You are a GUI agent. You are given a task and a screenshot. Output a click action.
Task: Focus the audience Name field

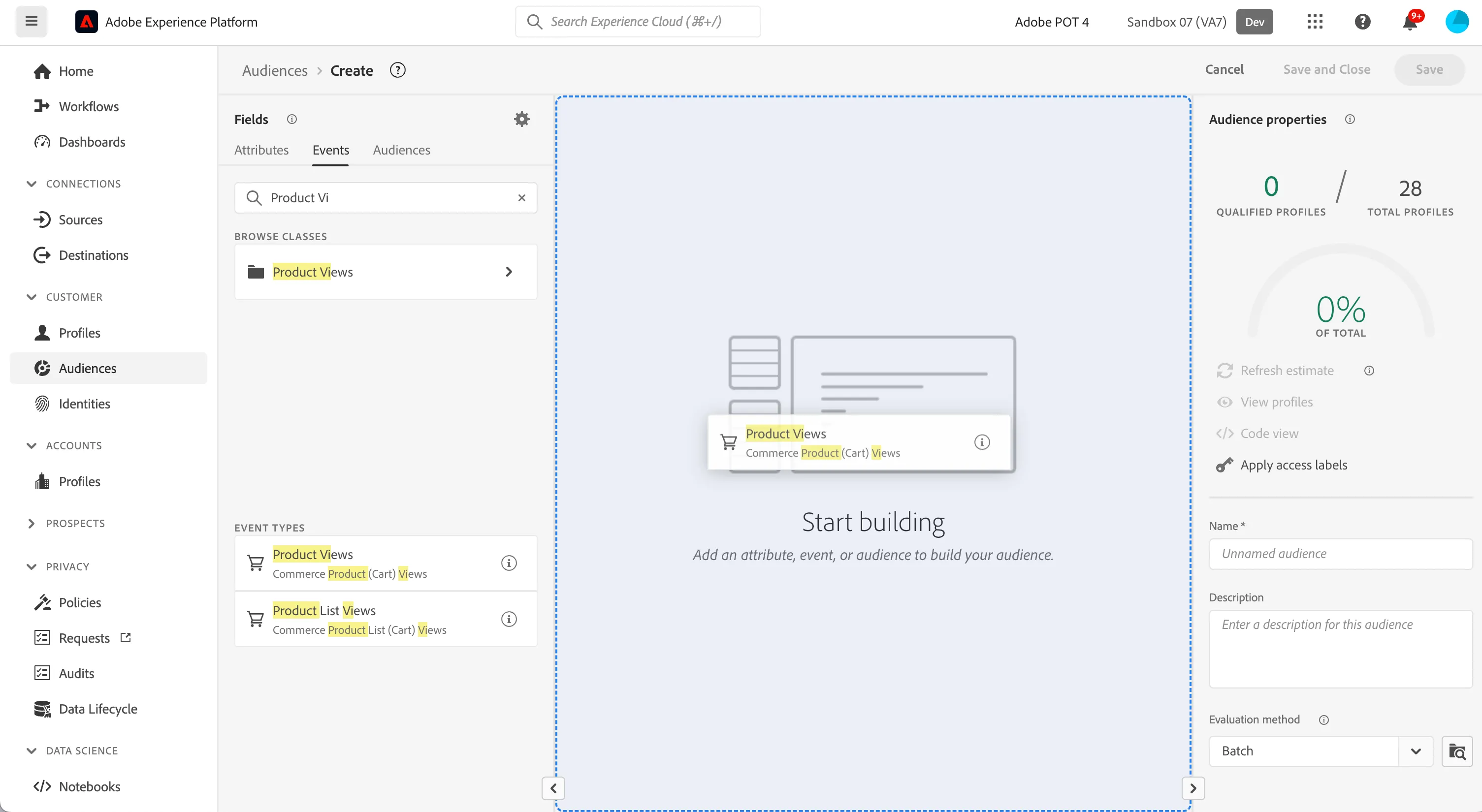coord(1341,554)
